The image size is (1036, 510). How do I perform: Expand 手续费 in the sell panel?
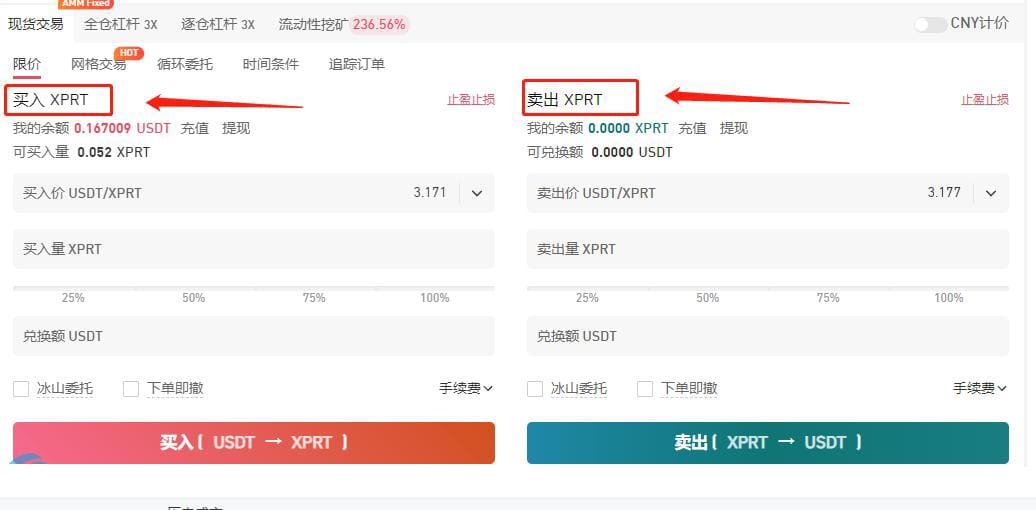(x=980, y=388)
